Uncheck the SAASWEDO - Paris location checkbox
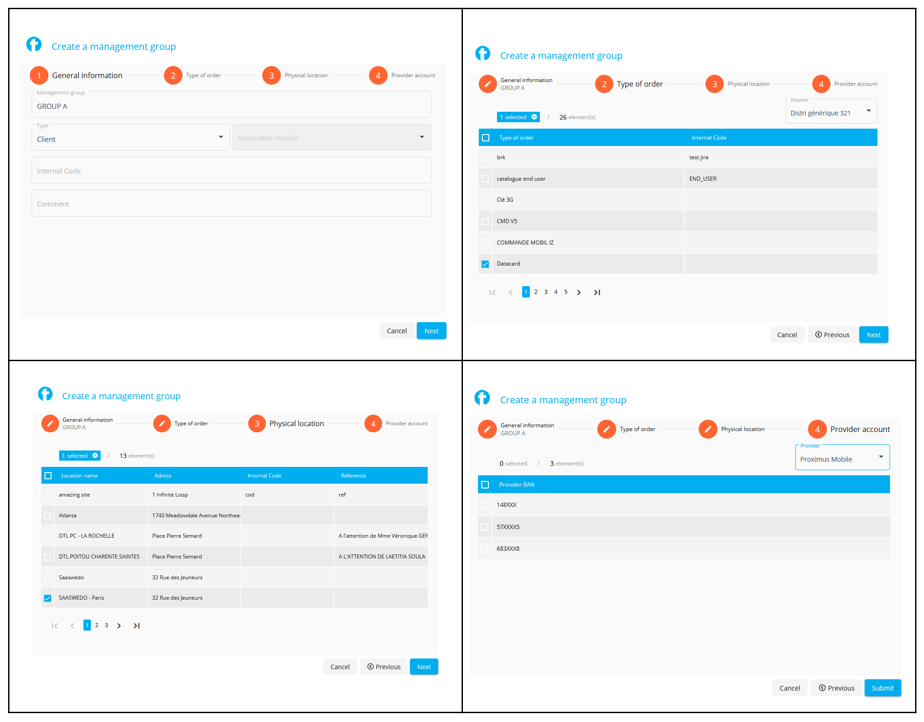The width and height of the screenshot is (924, 722). click(48, 598)
